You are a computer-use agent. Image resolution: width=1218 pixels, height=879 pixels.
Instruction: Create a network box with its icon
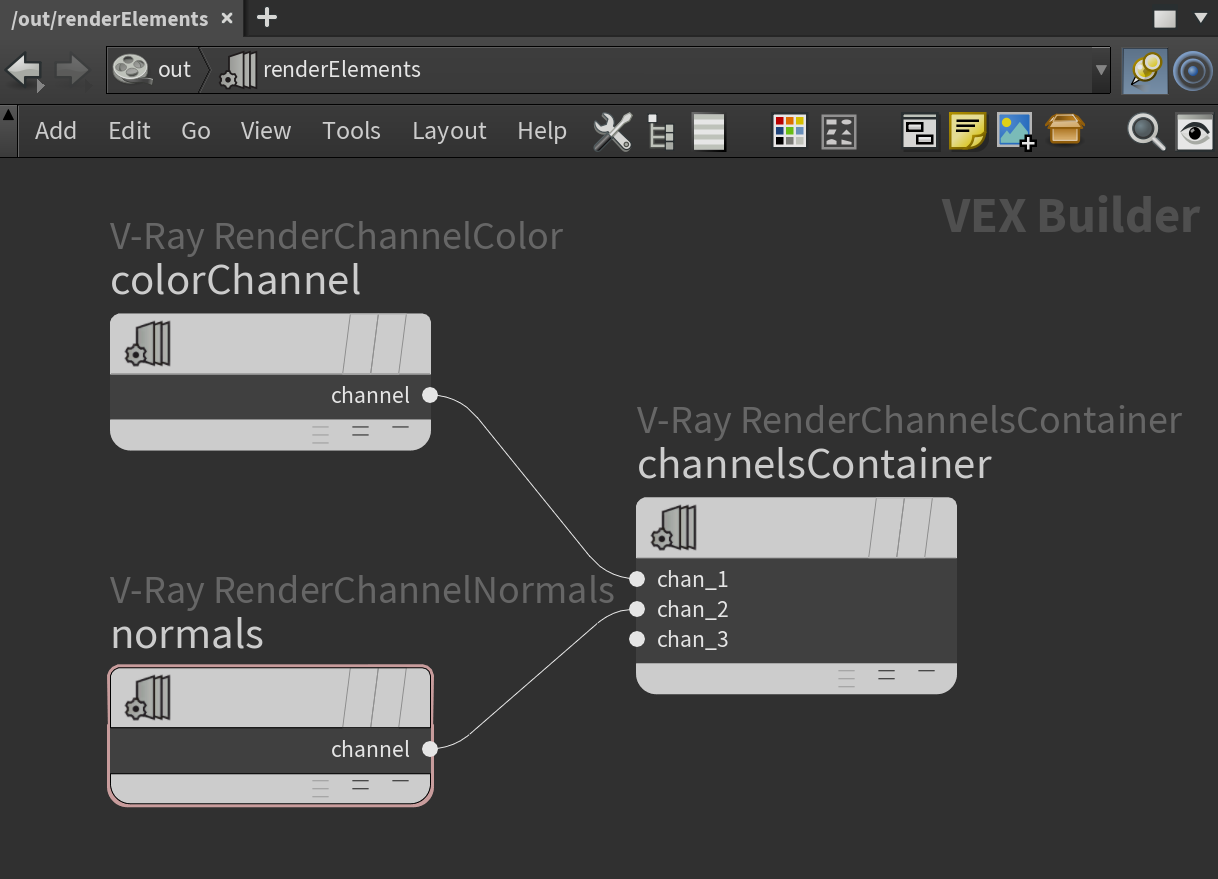coord(919,131)
